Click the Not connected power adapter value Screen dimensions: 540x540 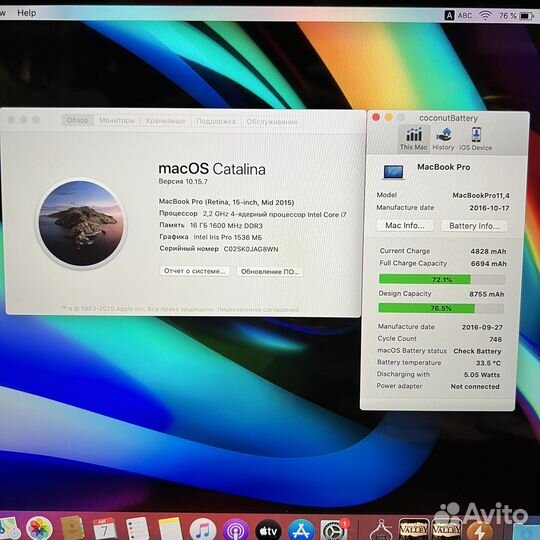[475, 386]
